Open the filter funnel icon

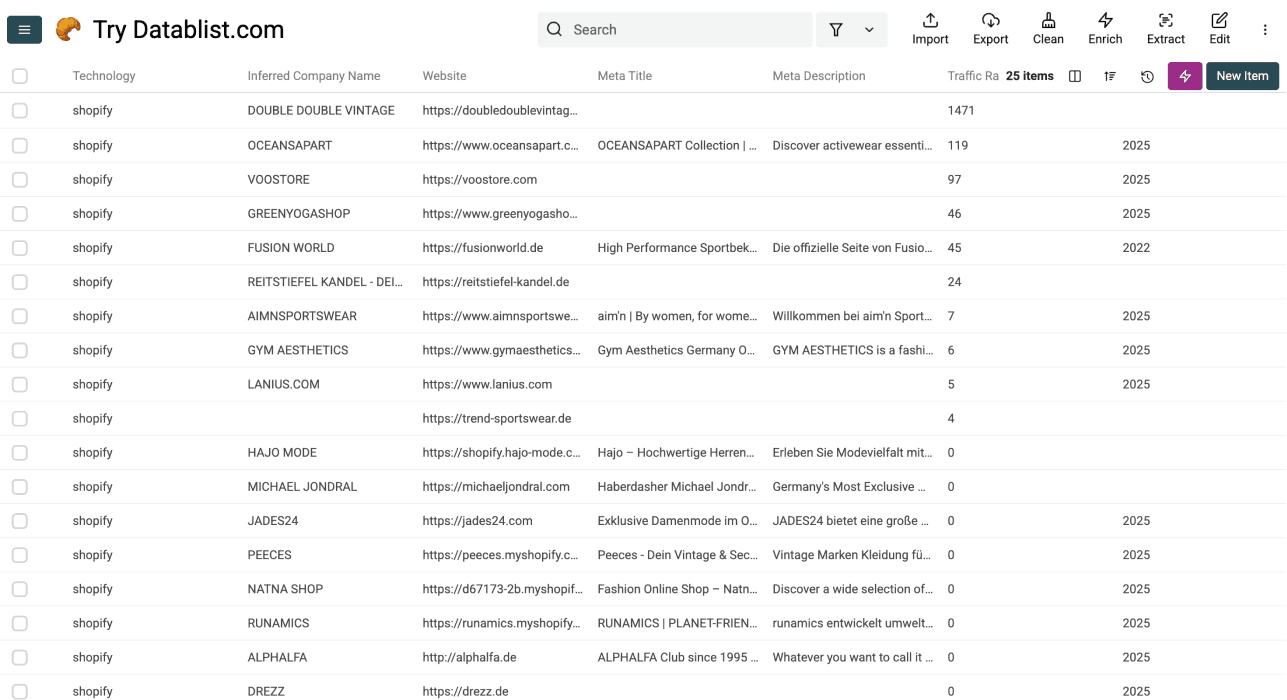pyautogui.click(x=837, y=29)
